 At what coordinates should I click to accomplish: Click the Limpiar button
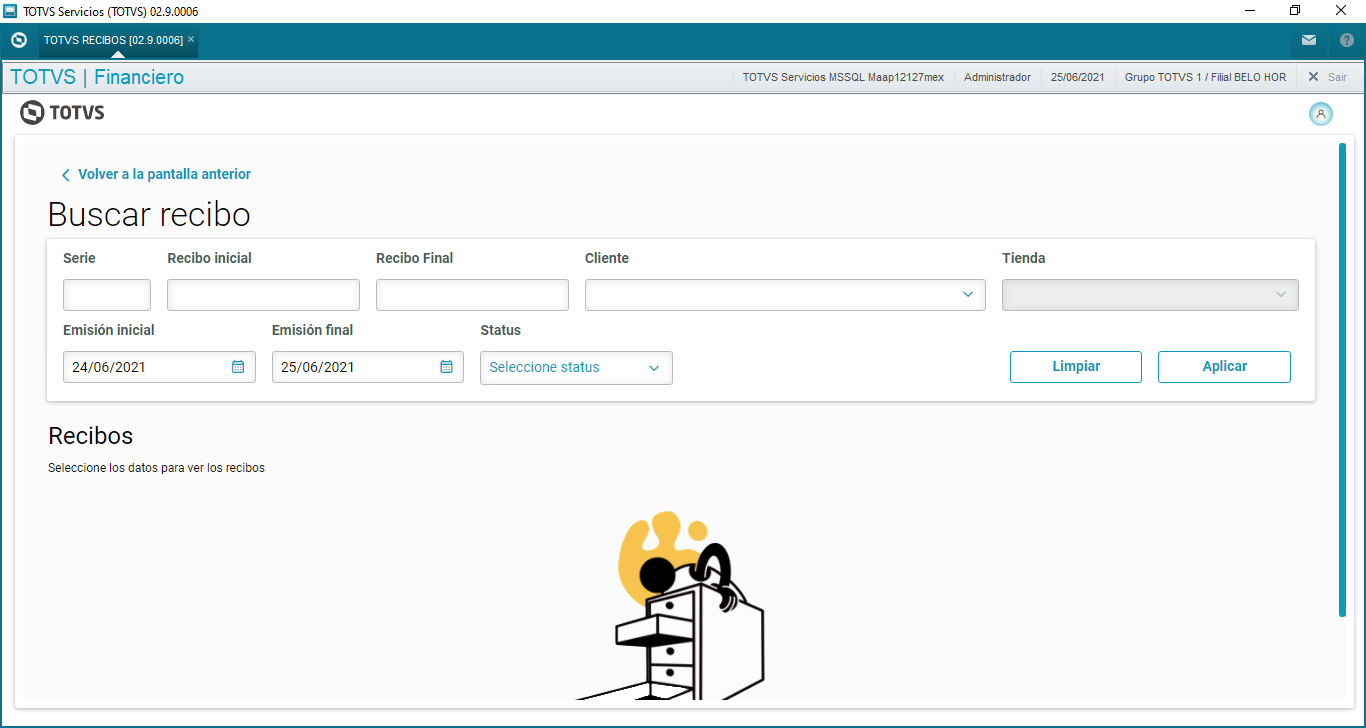tap(1076, 367)
